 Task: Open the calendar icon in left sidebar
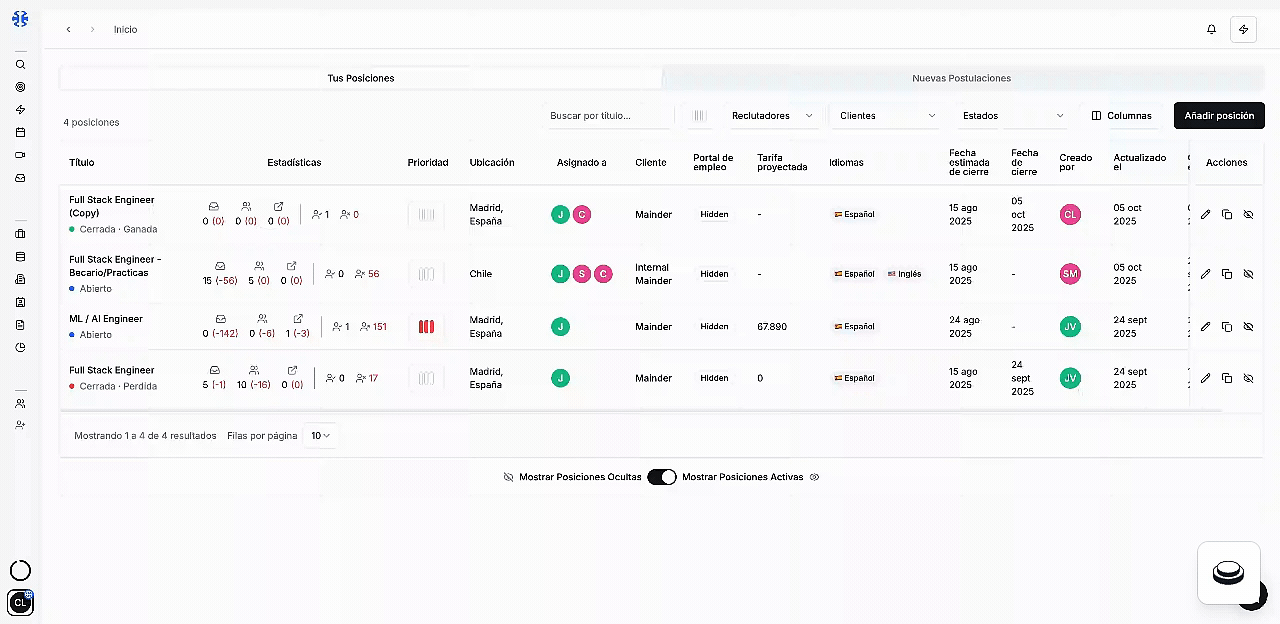click(x=20, y=132)
